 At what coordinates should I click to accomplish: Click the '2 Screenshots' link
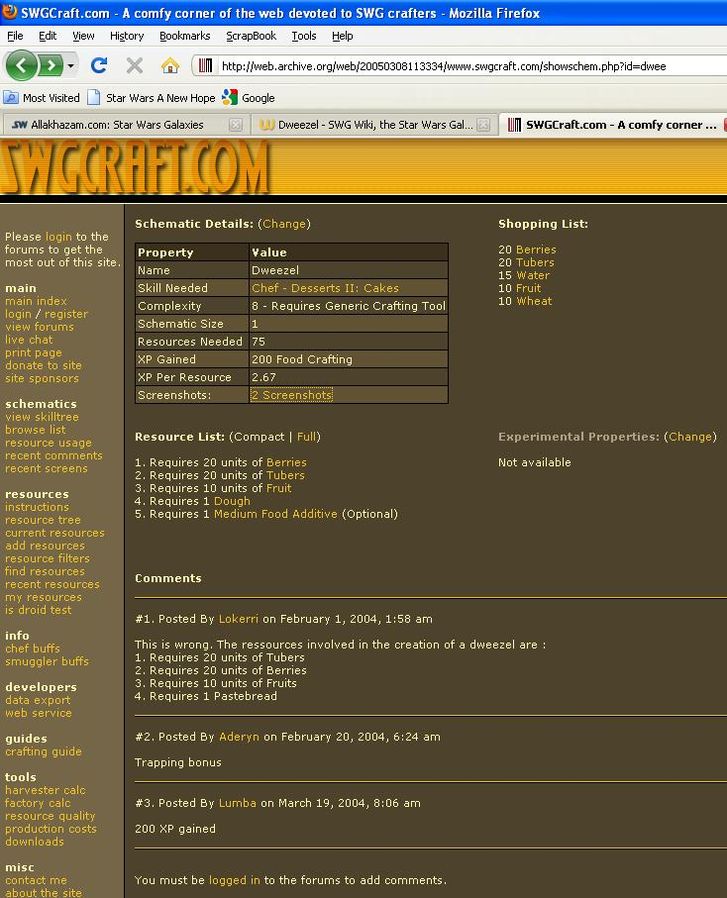(291, 395)
